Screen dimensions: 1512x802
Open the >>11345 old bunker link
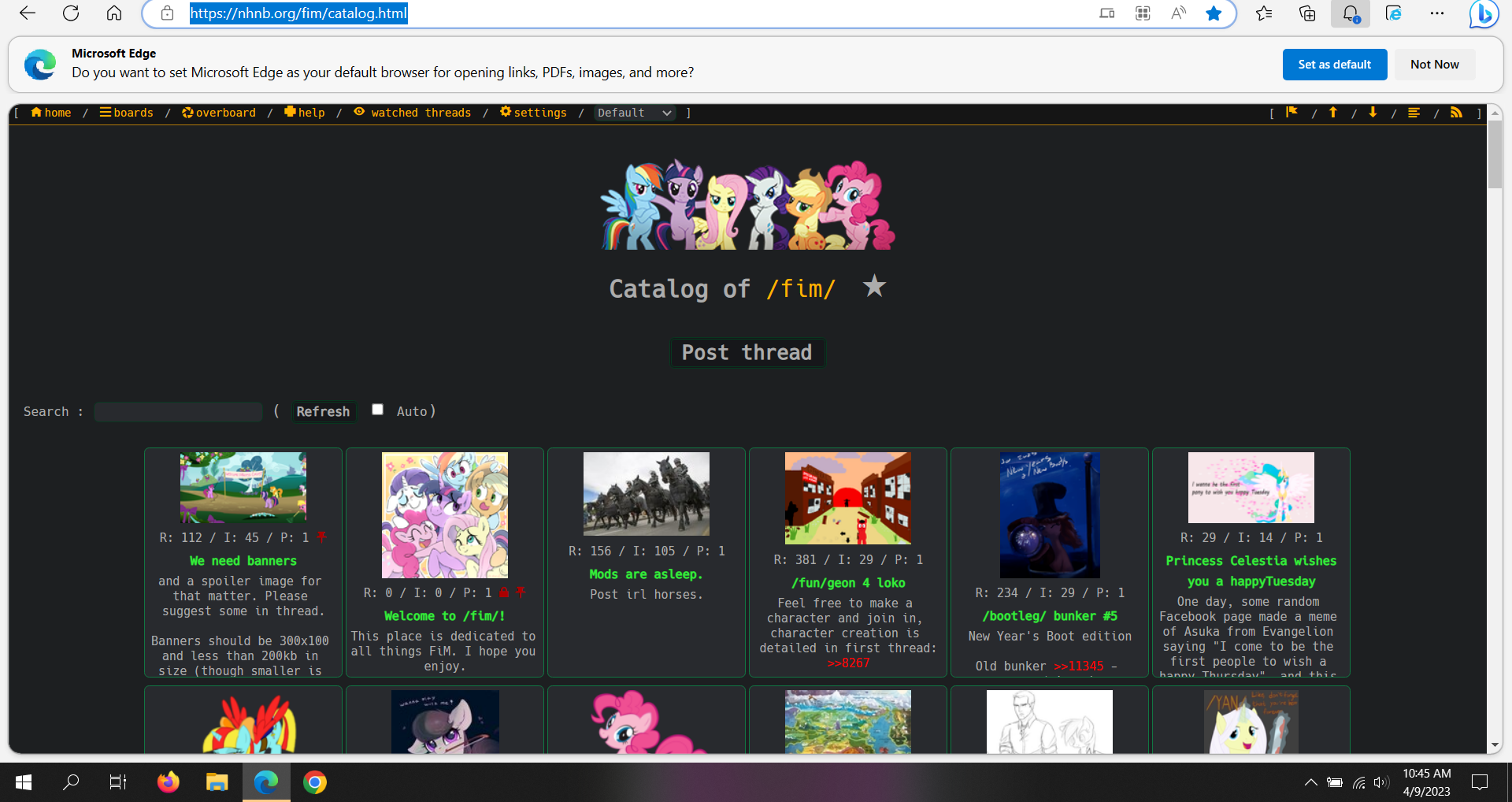pyautogui.click(x=1078, y=666)
